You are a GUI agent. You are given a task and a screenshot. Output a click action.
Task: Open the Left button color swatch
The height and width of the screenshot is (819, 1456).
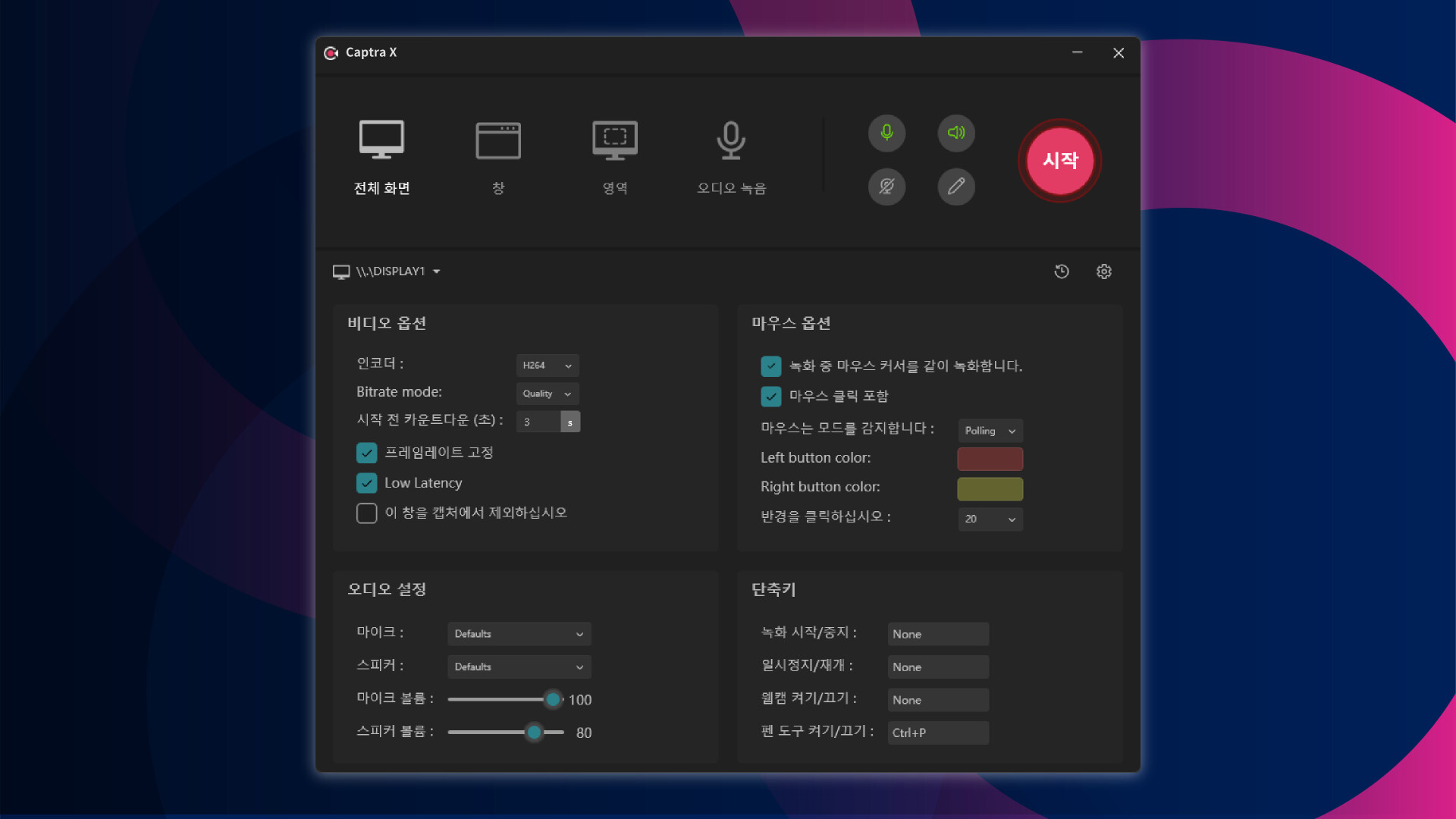[x=990, y=459]
